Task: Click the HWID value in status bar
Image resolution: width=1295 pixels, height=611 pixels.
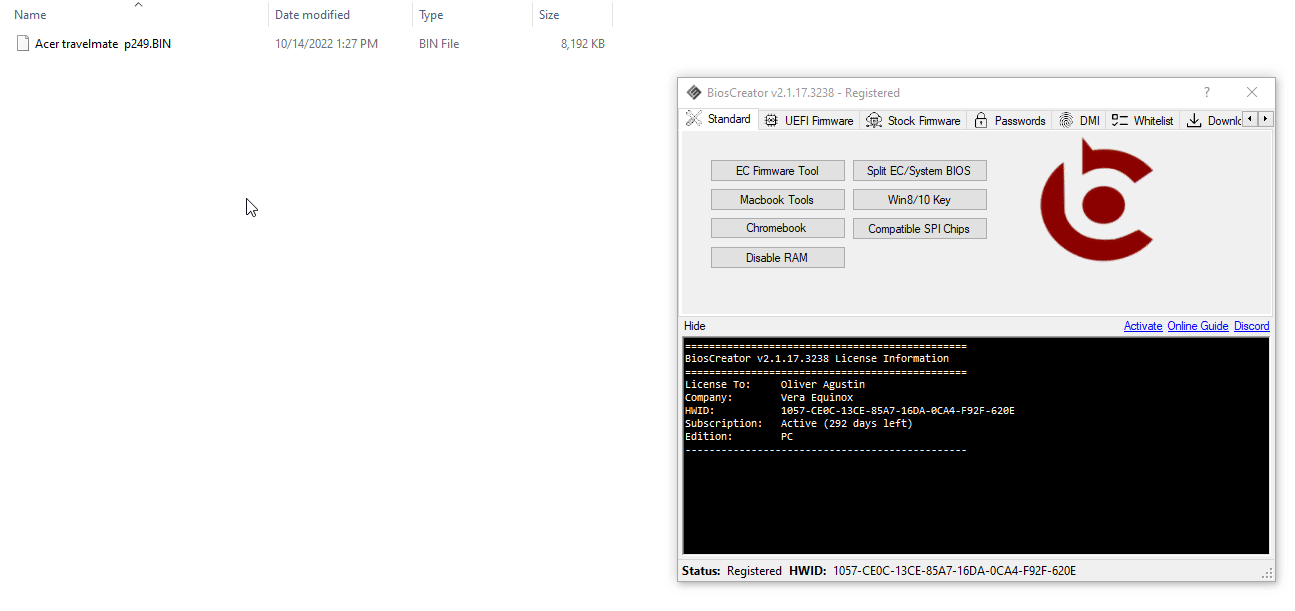Action: 954,571
